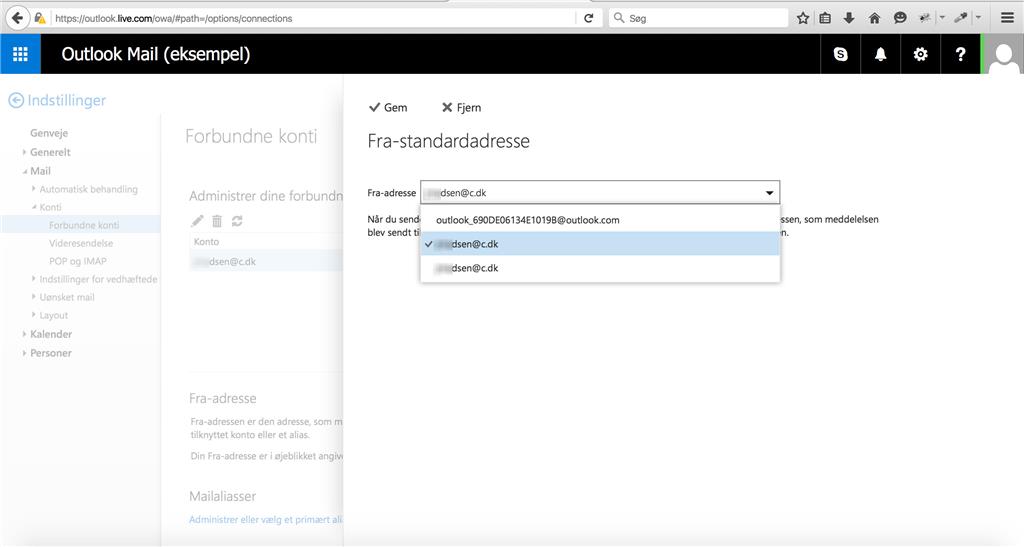Click the edit pencil icon for account
This screenshot has height=547, width=1024.
(x=197, y=221)
